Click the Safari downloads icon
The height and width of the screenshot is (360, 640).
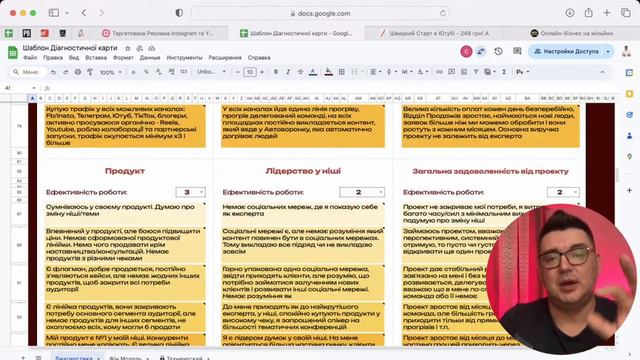pos(570,13)
